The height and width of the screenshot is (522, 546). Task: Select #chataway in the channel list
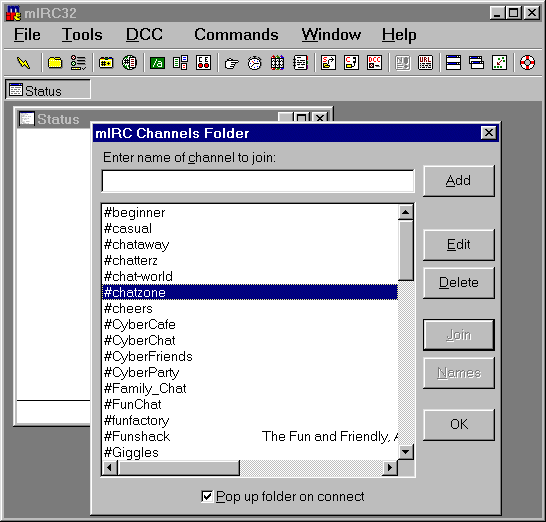click(x=250, y=244)
